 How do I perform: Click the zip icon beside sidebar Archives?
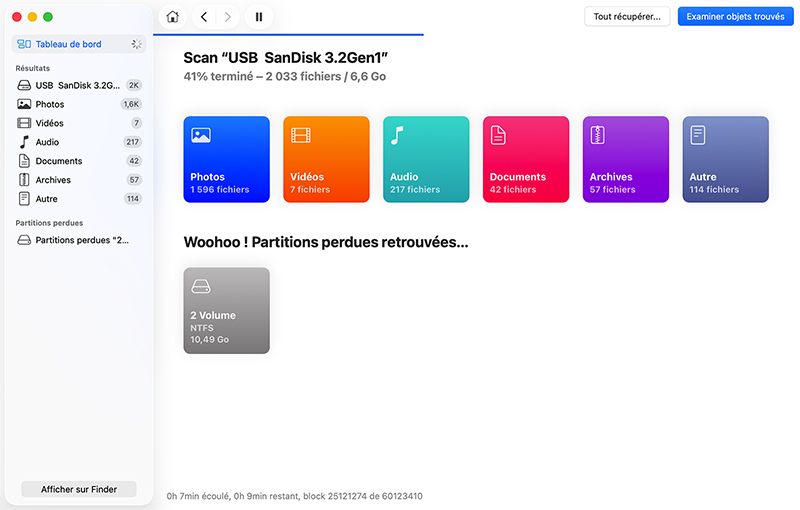[24, 180]
